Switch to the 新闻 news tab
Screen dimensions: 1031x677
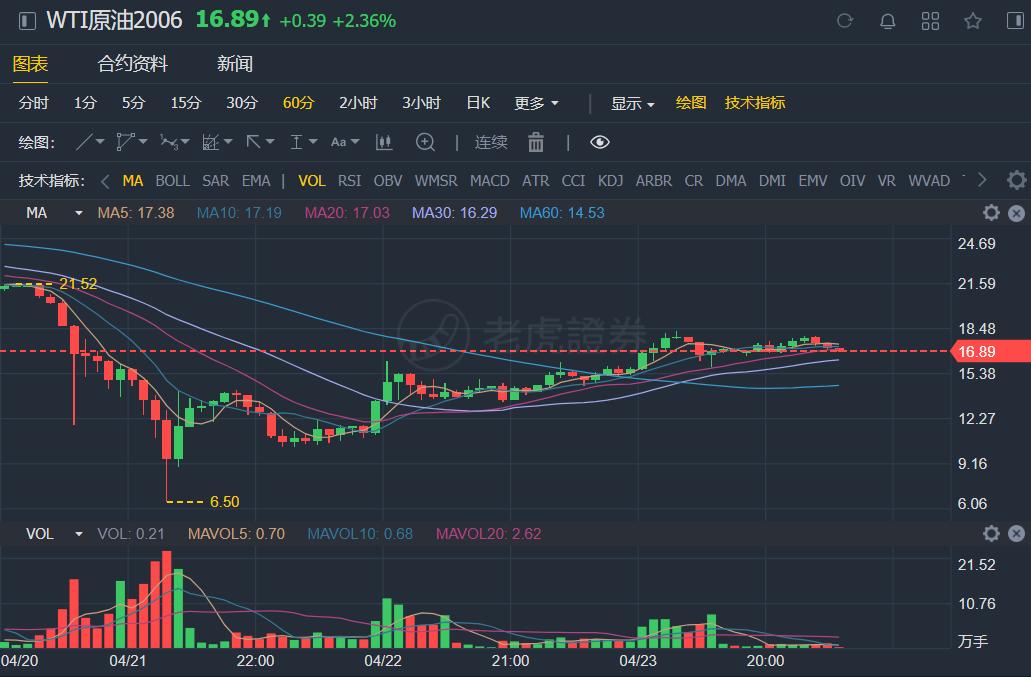point(233,62)
